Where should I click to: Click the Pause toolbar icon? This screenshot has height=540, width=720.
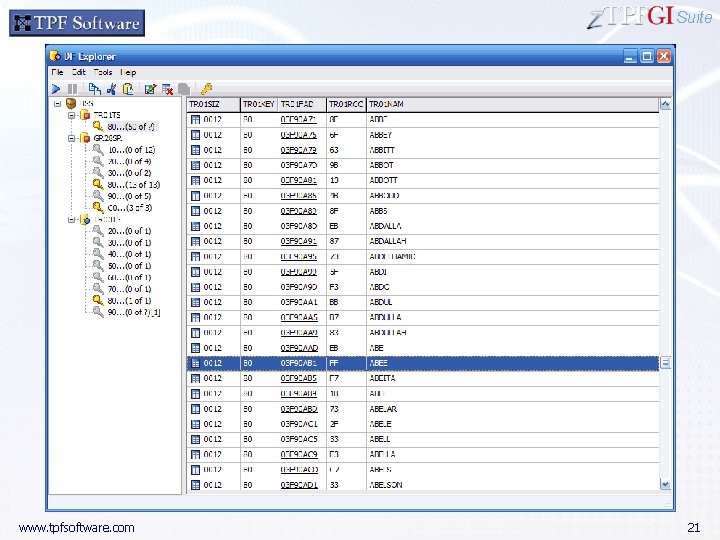coord(73,89)
